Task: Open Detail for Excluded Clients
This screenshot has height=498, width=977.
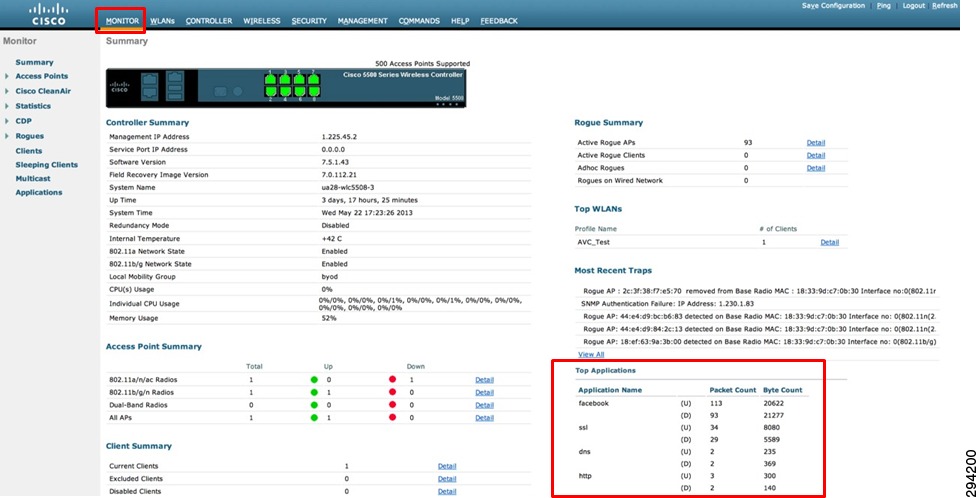Action: (447, 479)
